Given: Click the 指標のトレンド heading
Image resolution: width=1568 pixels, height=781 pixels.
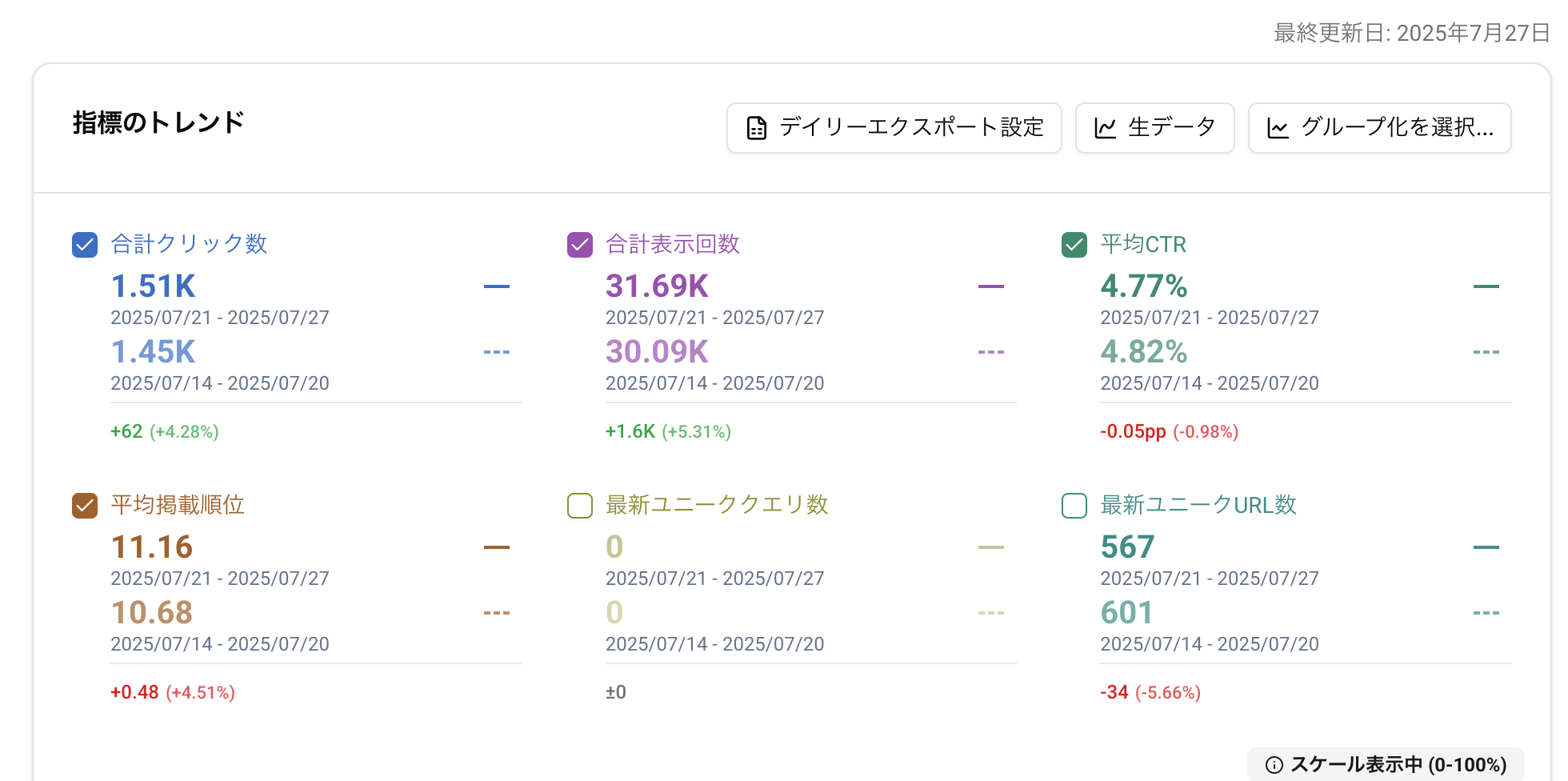Looking at the screenshot, I should pos(156,122).
